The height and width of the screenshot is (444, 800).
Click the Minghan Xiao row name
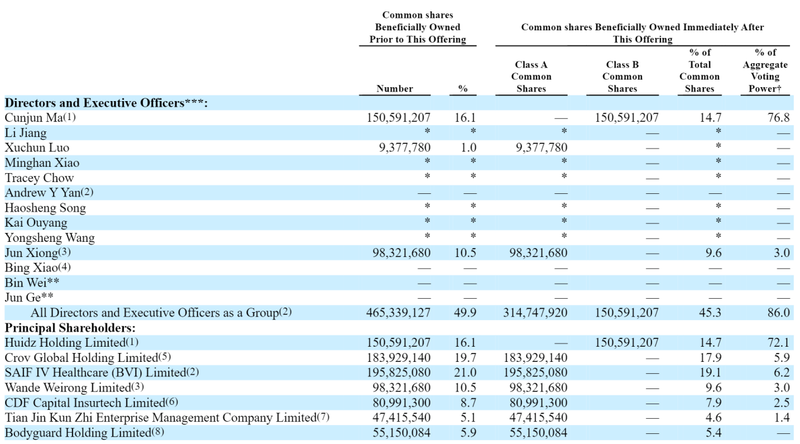42,163
